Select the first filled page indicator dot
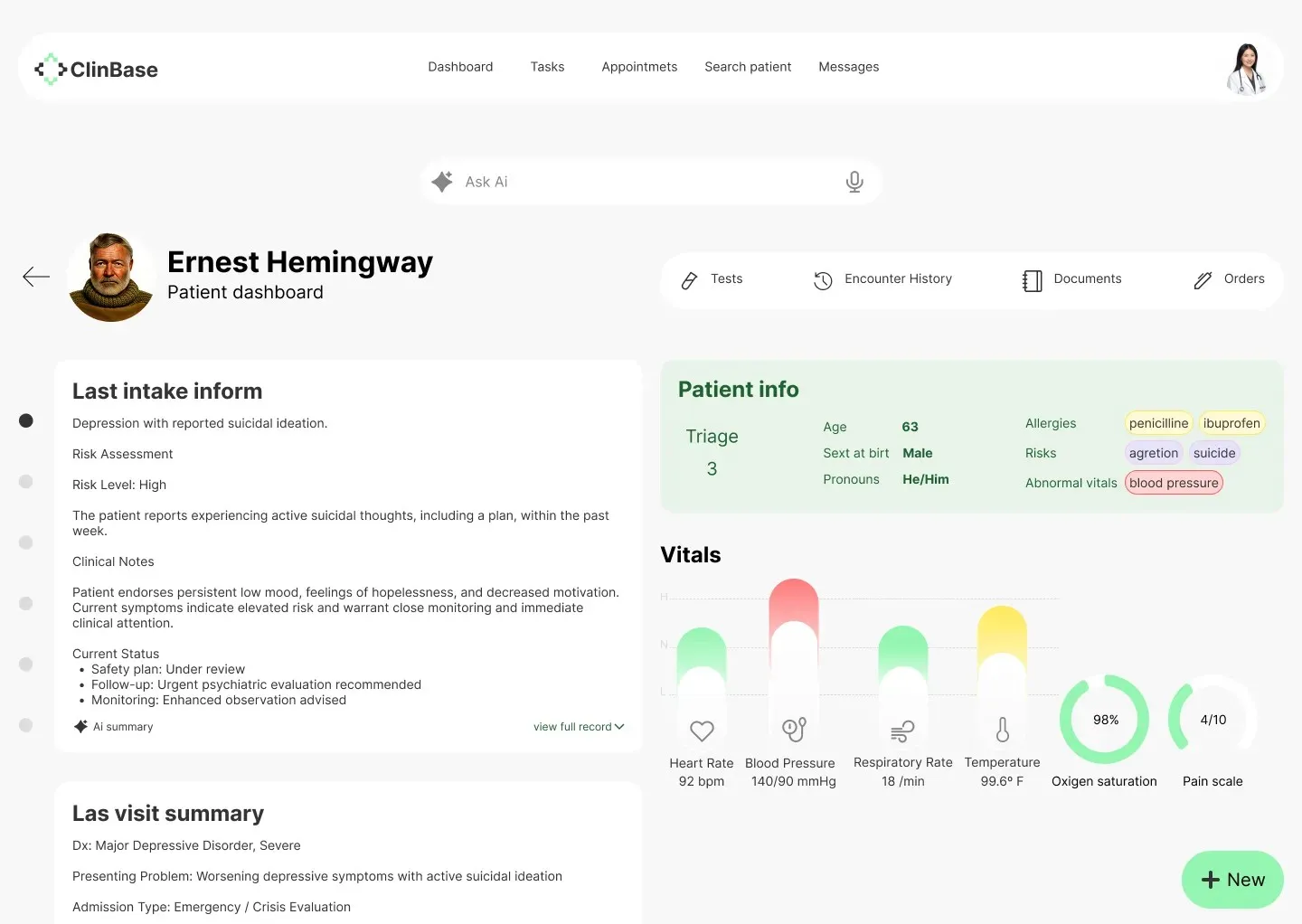The image size is (1302, 924). tap(26, 420)
